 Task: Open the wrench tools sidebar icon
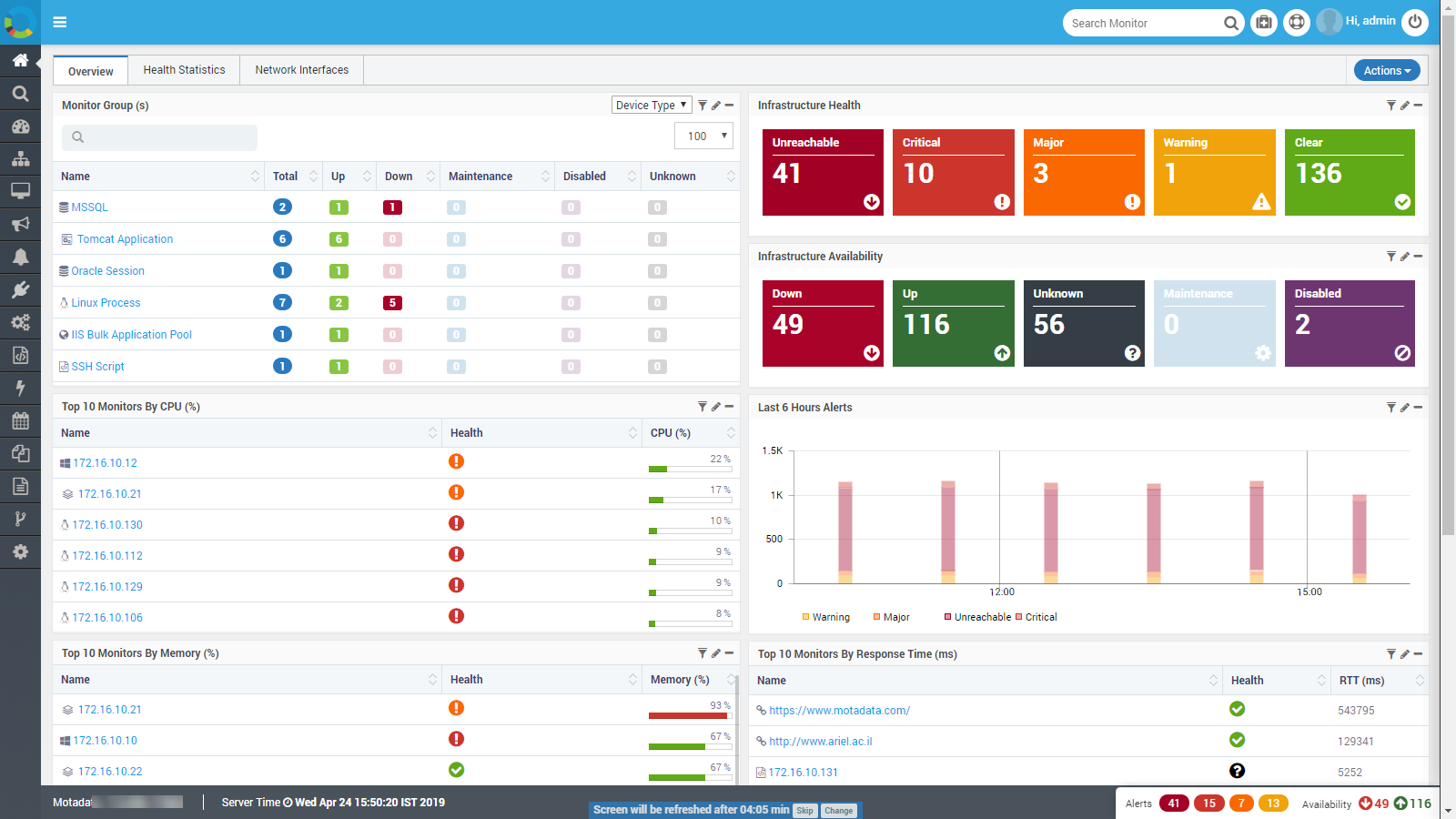20,289
